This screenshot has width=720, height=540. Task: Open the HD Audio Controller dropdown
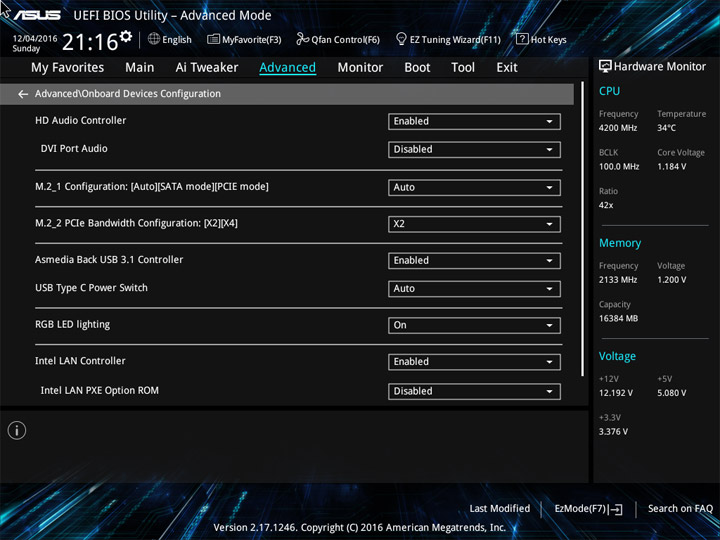pyautogui.click(x=474, y=121)
